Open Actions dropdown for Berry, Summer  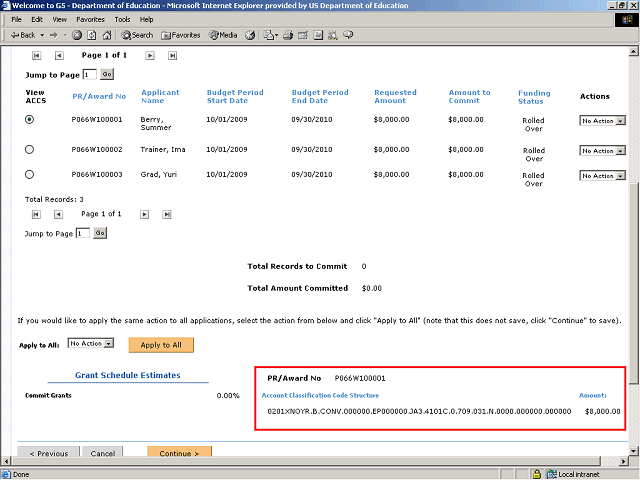602,121
